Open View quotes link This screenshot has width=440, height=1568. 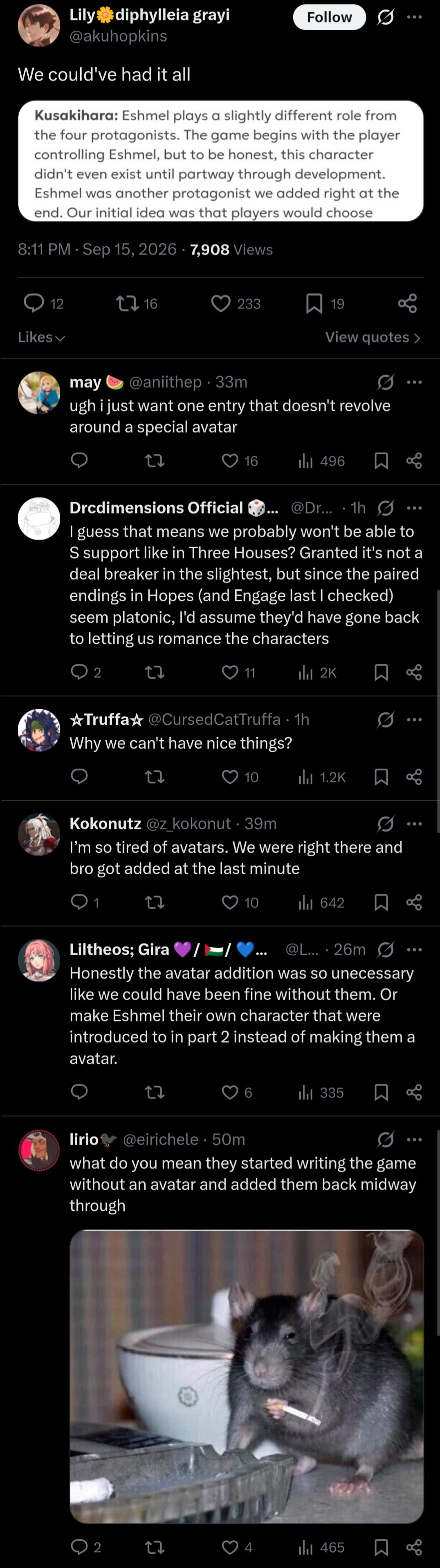coord(373,337)
